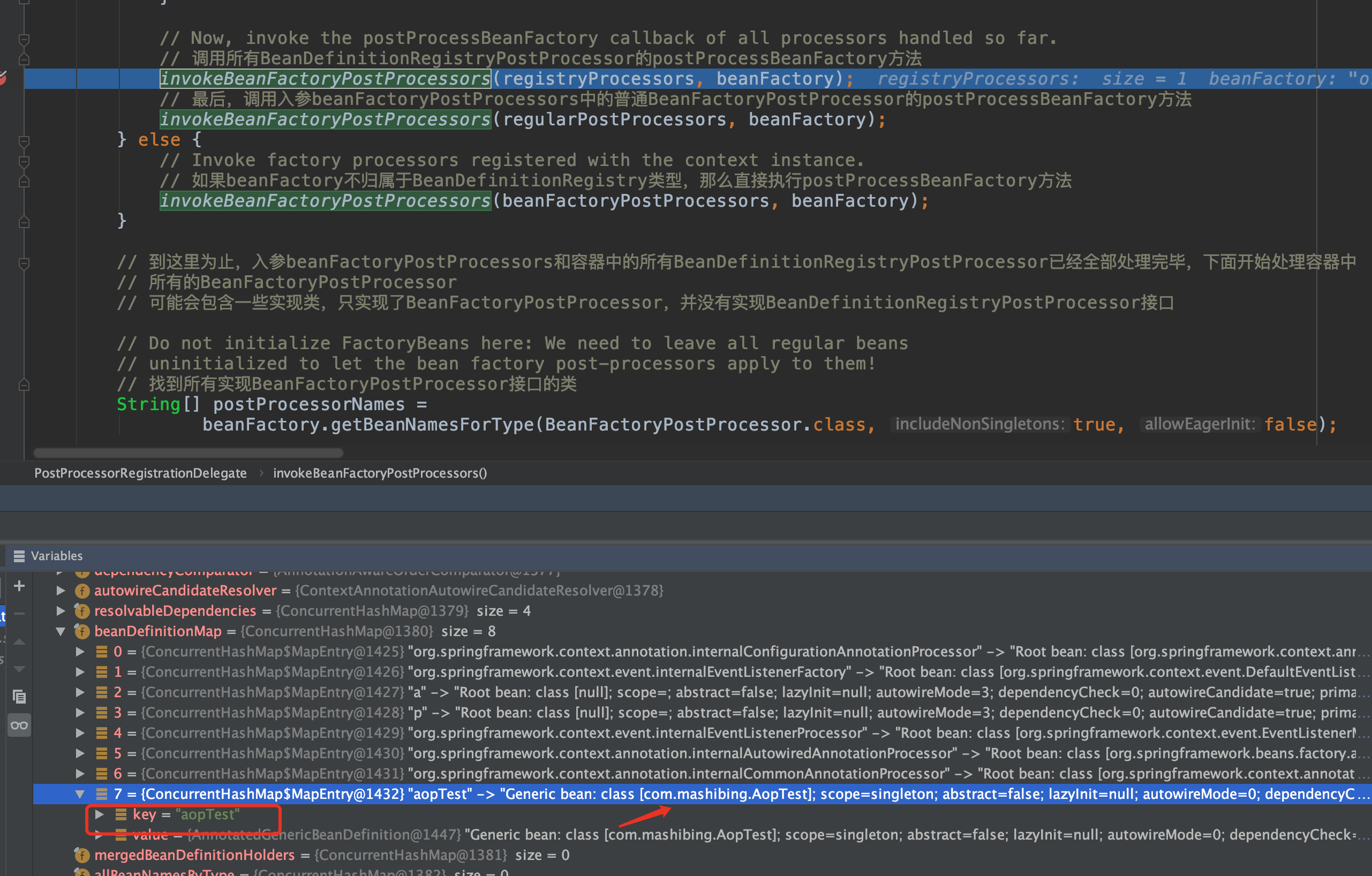Click fold marker beside else block
1372x876 pixels.
24,140
